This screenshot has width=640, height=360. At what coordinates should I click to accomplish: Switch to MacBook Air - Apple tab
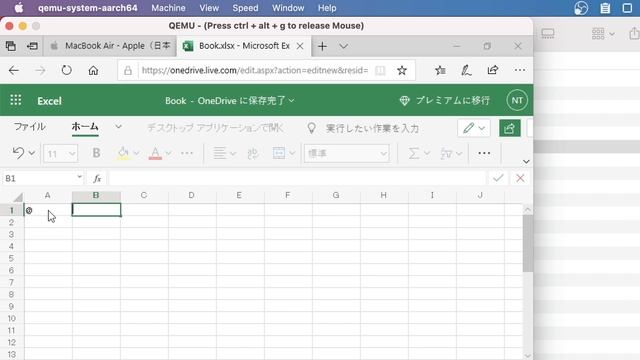click(110, 46)
